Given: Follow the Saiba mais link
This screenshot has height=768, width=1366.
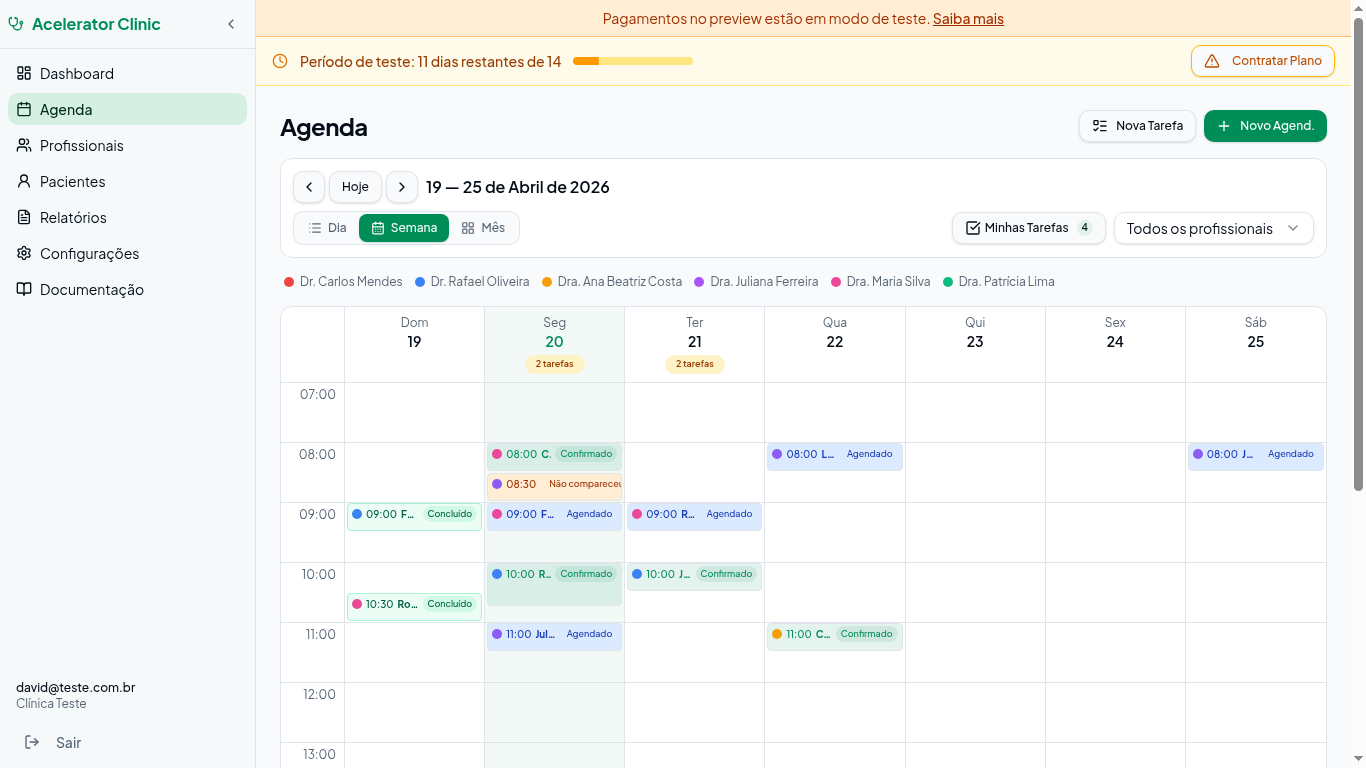Looking at the screenshot, I should pyautogui.click(x=968, y=18).
